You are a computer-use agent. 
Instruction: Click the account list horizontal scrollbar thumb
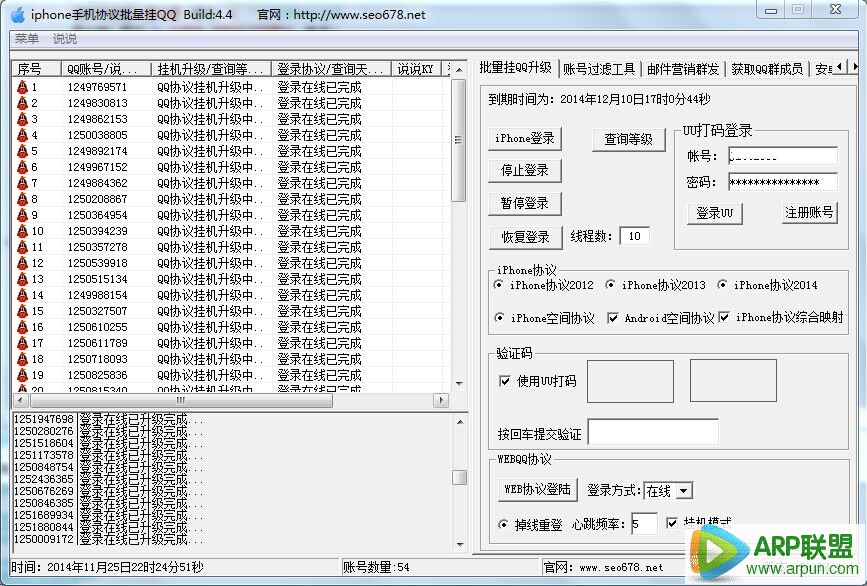(181, 400)
